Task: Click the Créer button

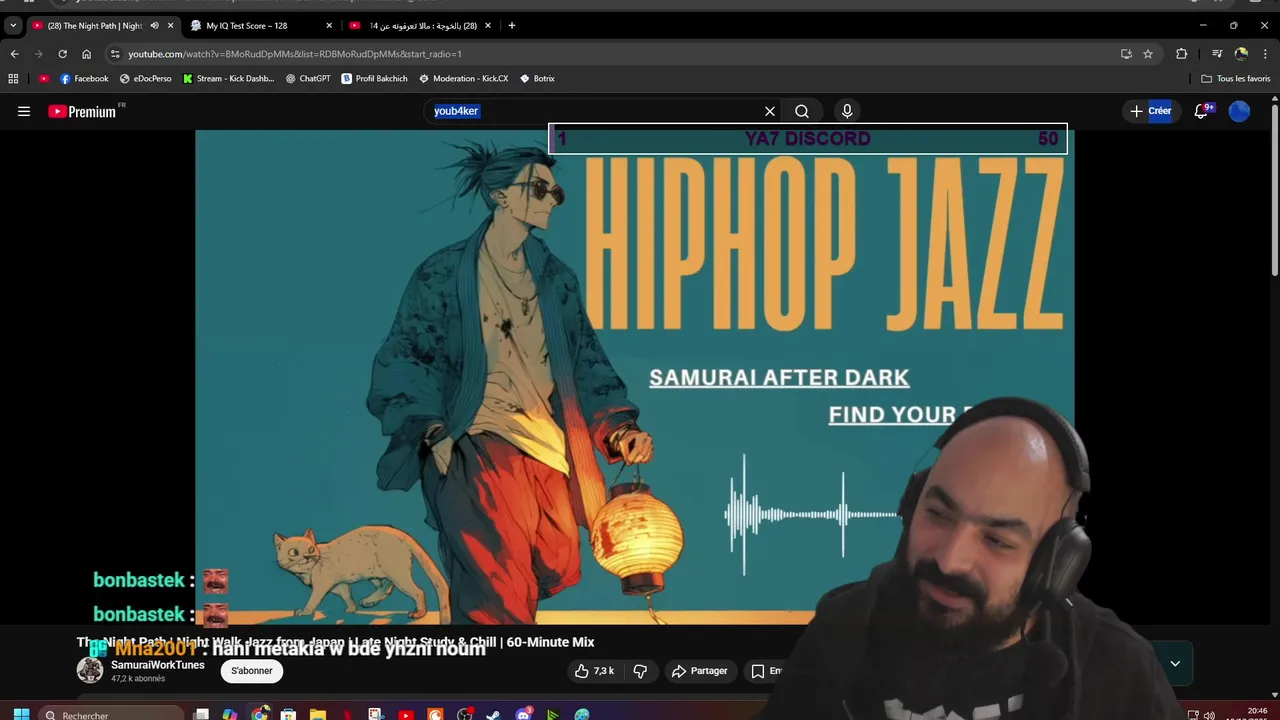Action: click(x=1151, y=111)
